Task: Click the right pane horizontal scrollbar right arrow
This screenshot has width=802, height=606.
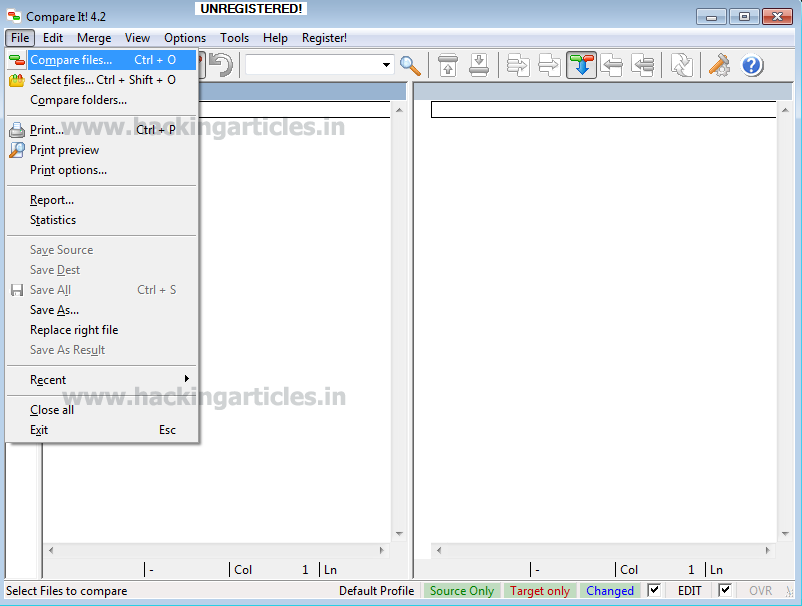Action: (768, 550)
